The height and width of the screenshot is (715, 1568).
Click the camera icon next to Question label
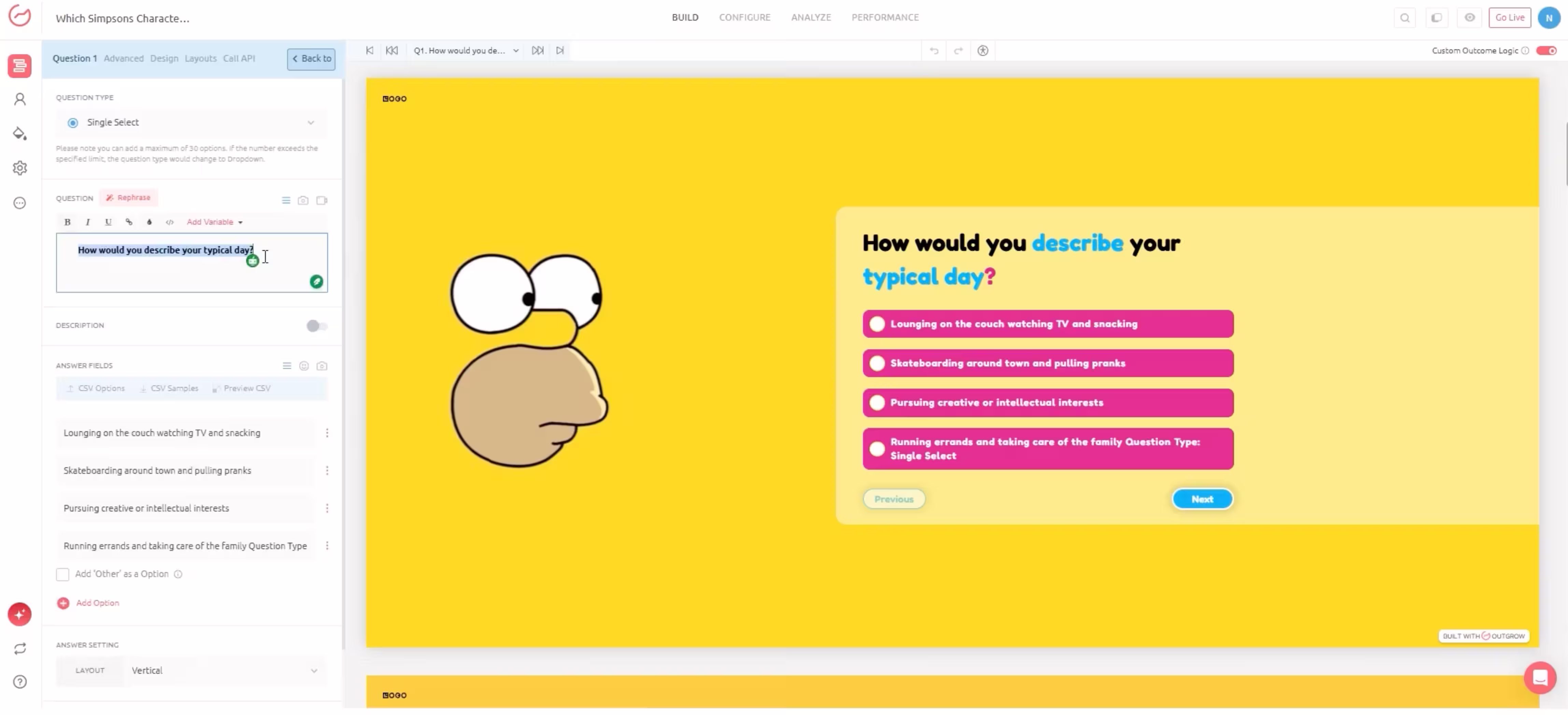click(x=303, y=200)
